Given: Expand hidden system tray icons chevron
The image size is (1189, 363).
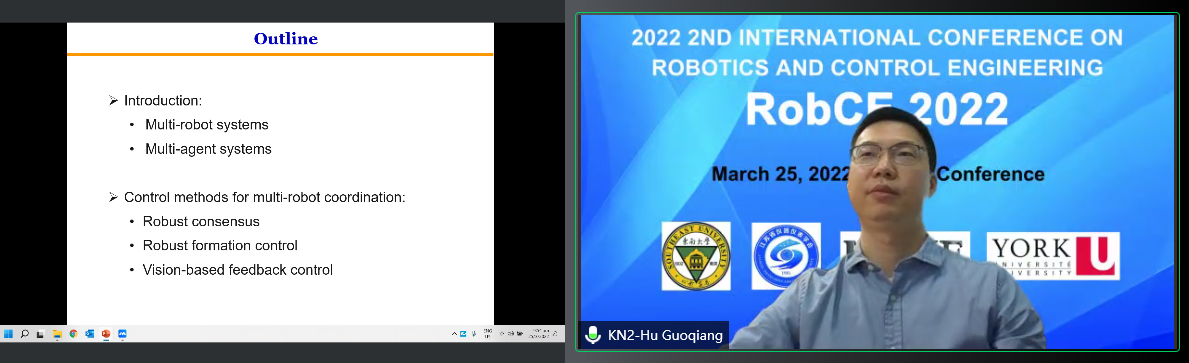Looking at the screenshot, I should coord(454,333).
